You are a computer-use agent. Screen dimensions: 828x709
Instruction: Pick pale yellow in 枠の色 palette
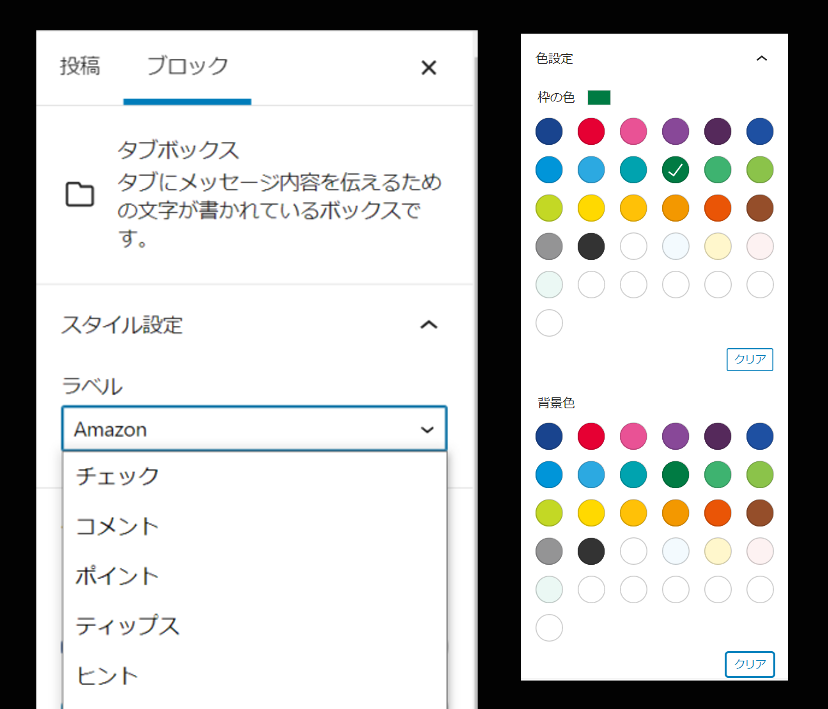click(x=718, y=247)
